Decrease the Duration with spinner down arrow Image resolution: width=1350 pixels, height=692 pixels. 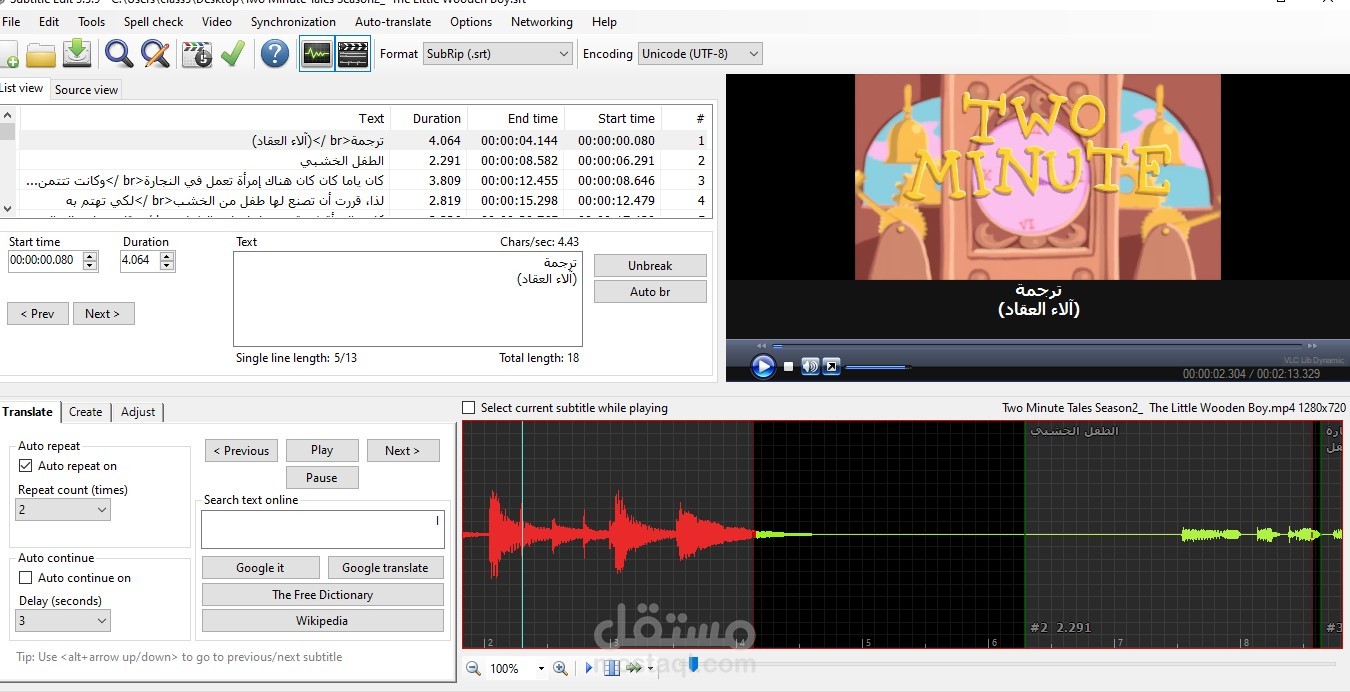(167, 265)
